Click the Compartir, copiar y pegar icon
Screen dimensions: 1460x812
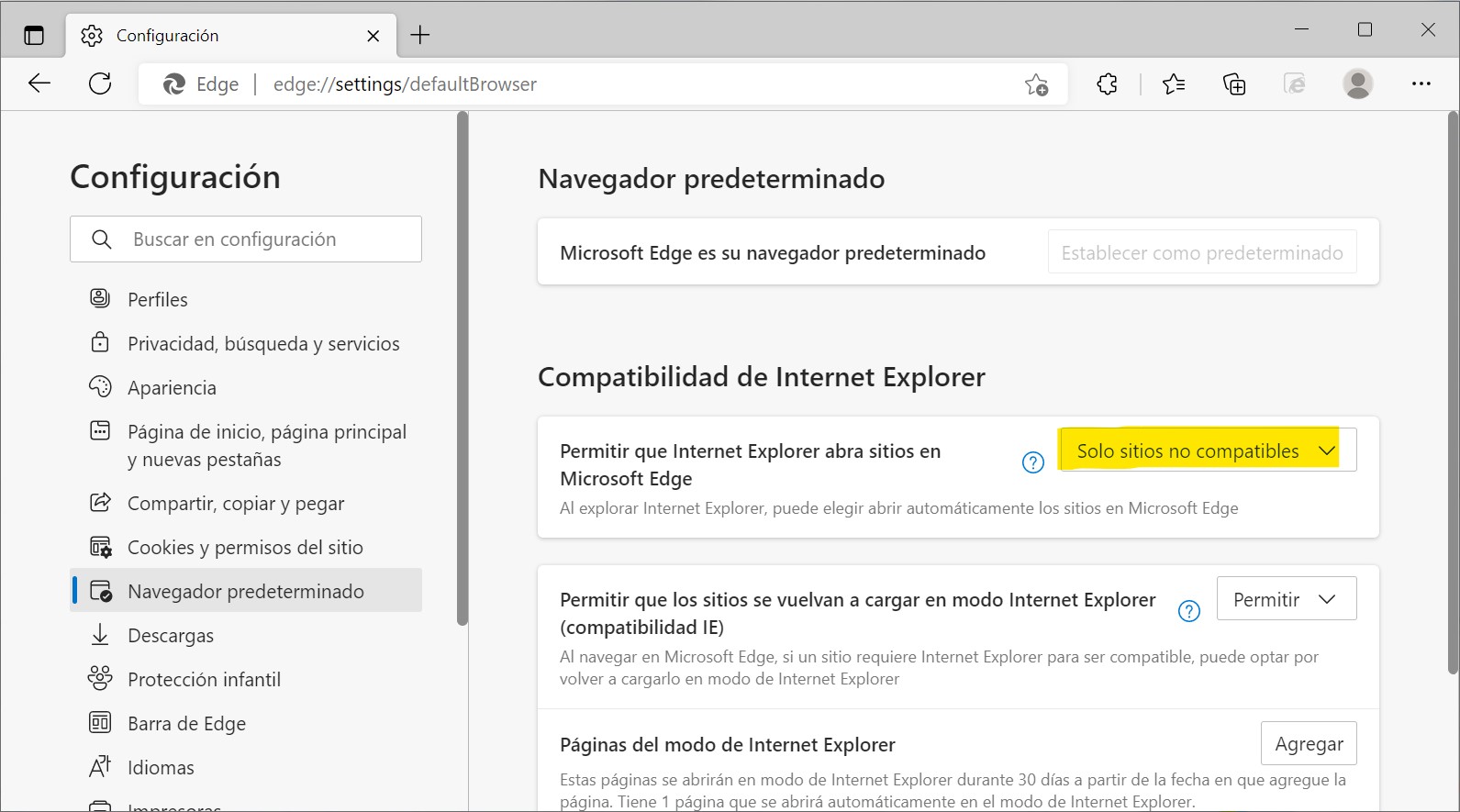[x=100, y=502]
